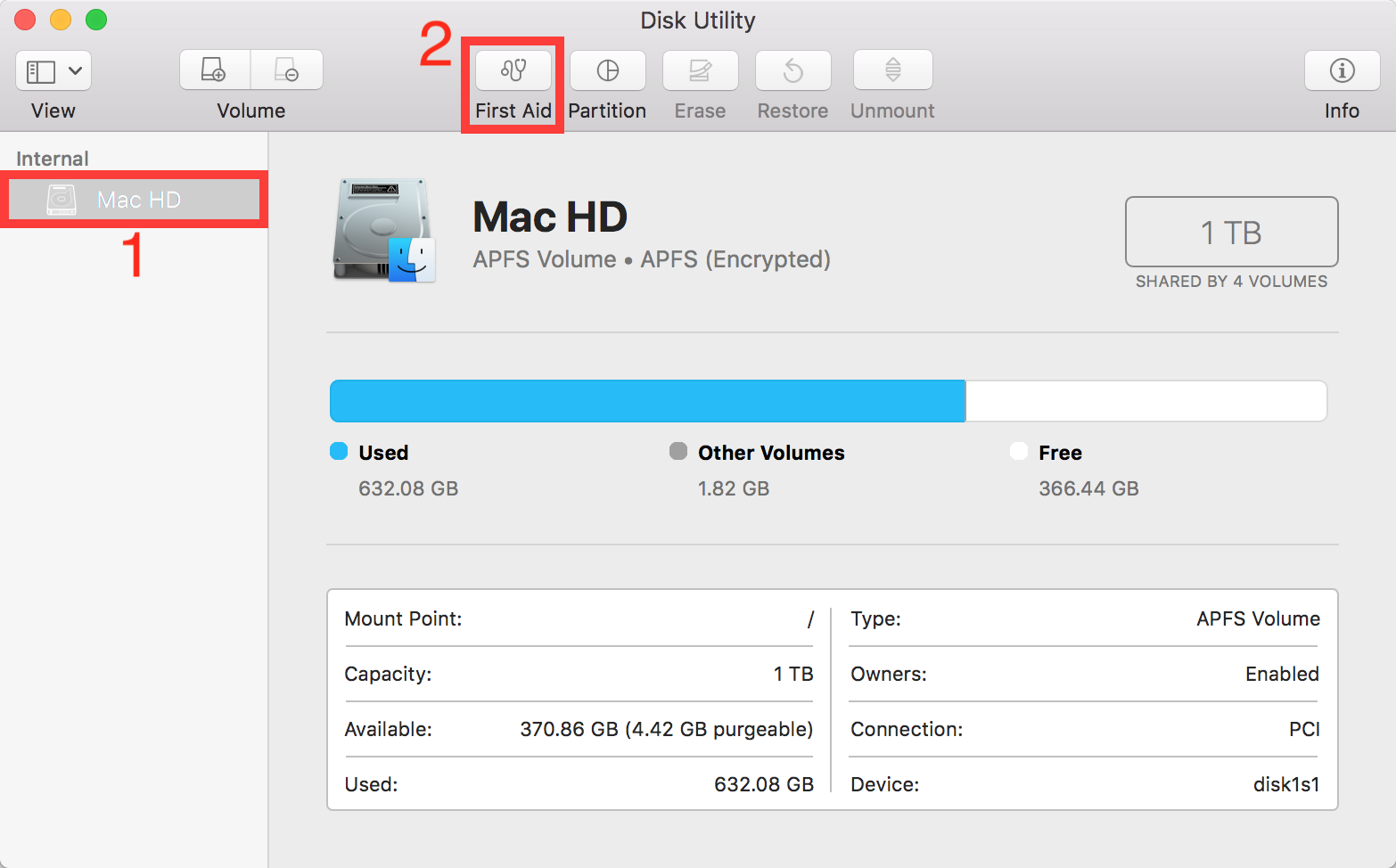
Task: Open the View options dropdown chevron
Action: (x=76, y=70)
